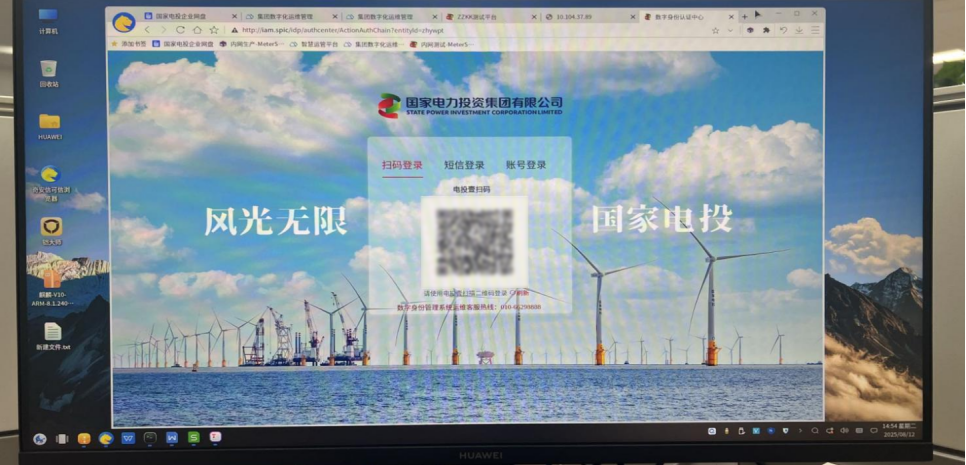Open the 麒麟-V10-ARM package file on desktop
The width and height of the screenshot is (966, 465).
click(52, 286)
